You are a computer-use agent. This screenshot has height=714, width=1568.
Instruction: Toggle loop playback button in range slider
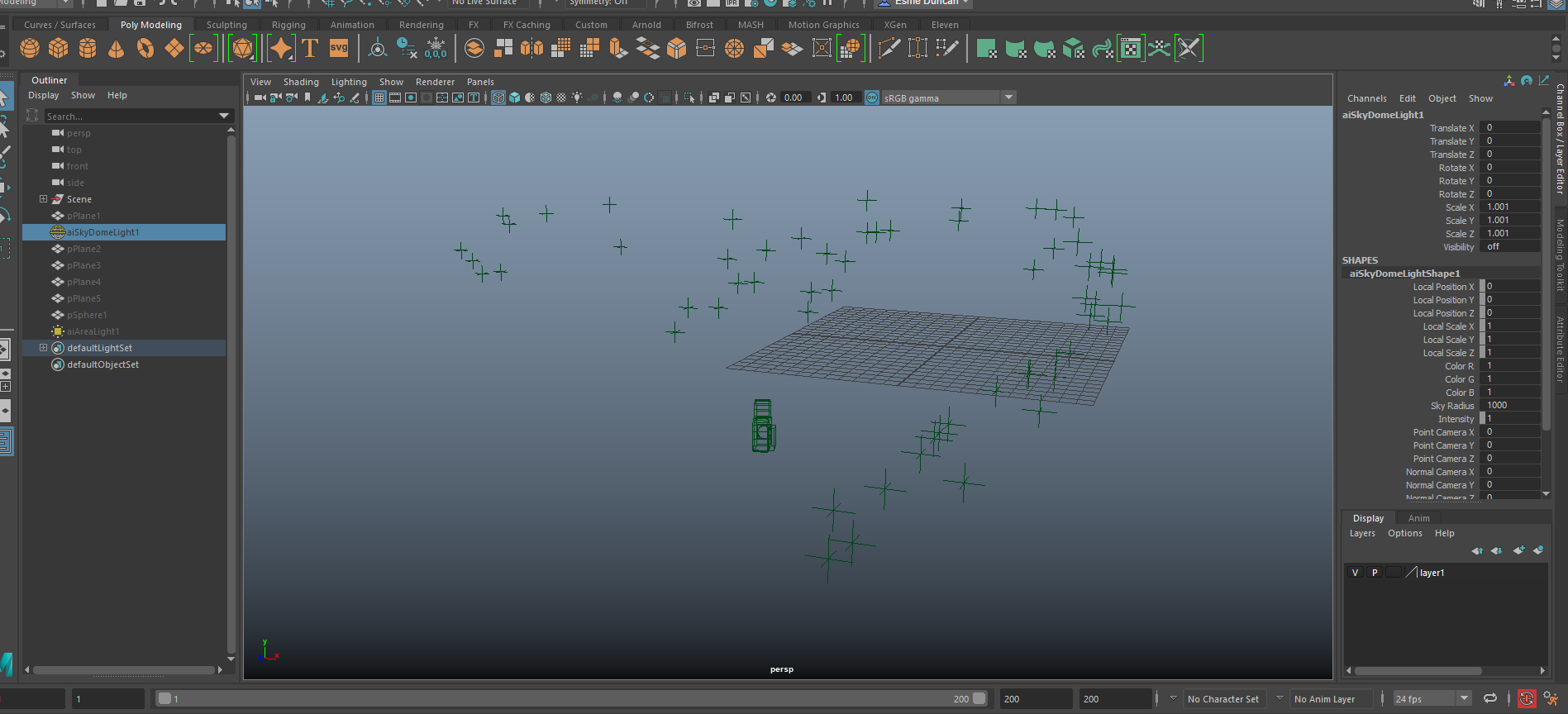(1490, 699)
